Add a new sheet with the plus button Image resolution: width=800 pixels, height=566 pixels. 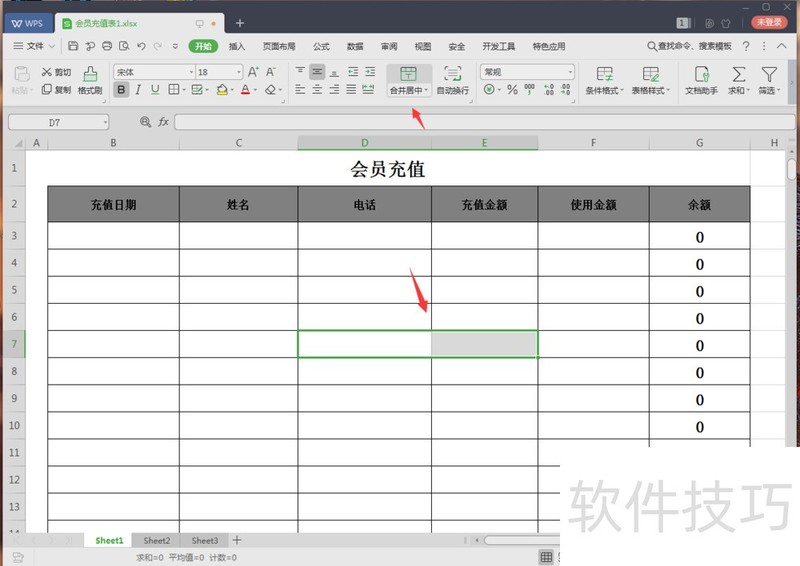coord(237,539)
